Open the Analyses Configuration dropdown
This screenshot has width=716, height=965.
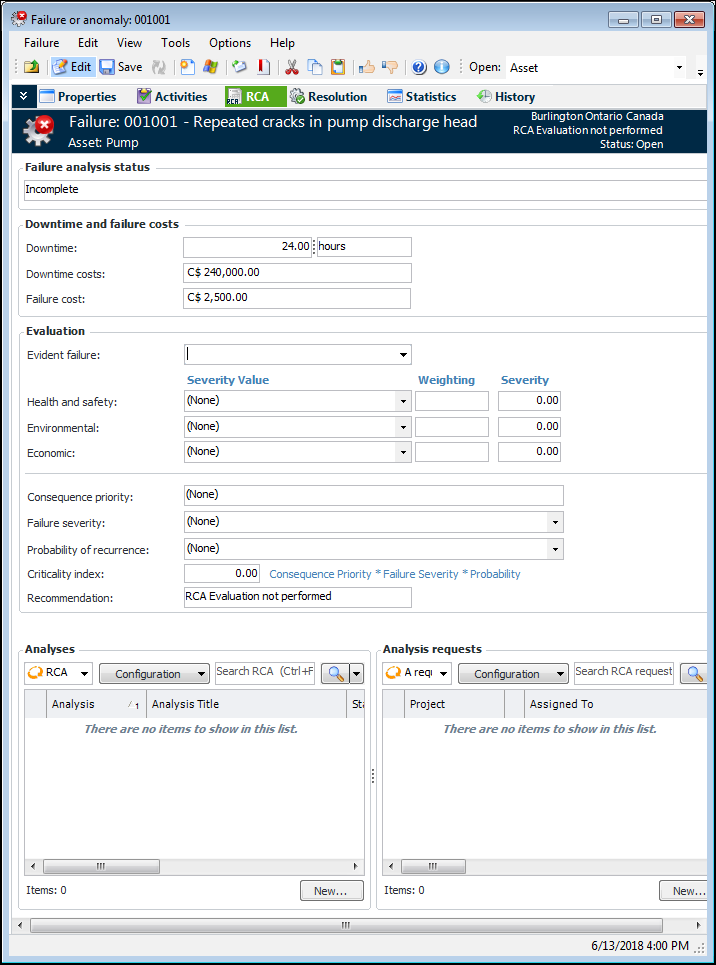154,674
